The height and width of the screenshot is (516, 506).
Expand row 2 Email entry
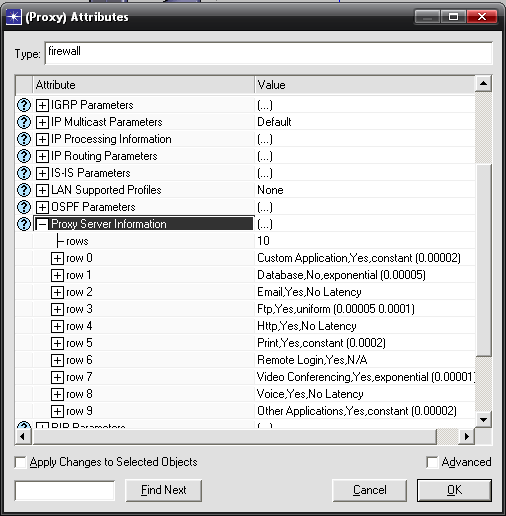click(x=57, y=292)
